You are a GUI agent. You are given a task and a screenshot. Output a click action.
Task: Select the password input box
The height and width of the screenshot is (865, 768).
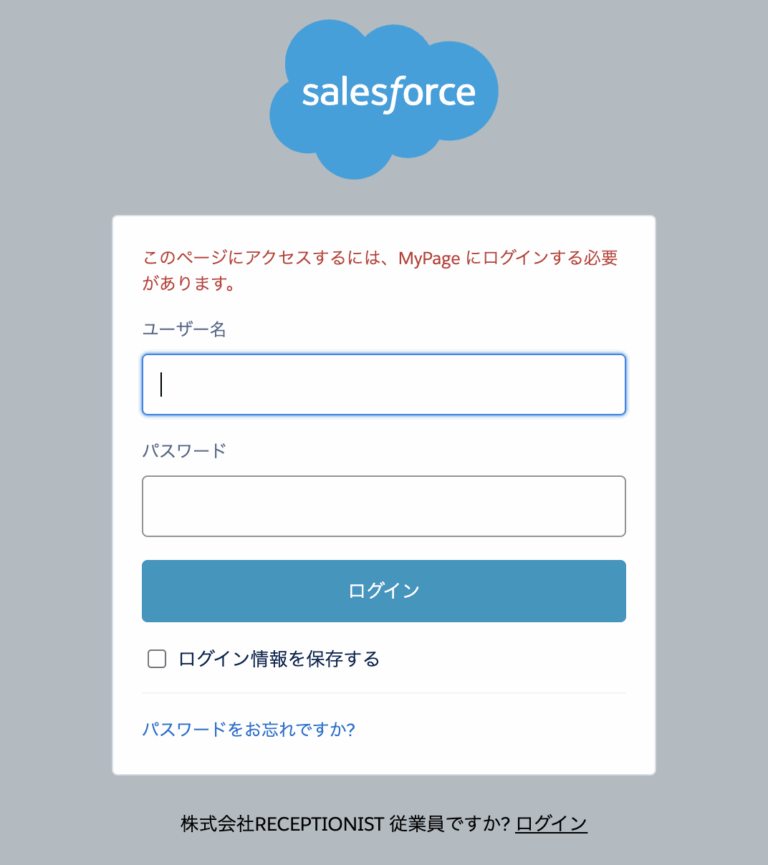point(384,506)
